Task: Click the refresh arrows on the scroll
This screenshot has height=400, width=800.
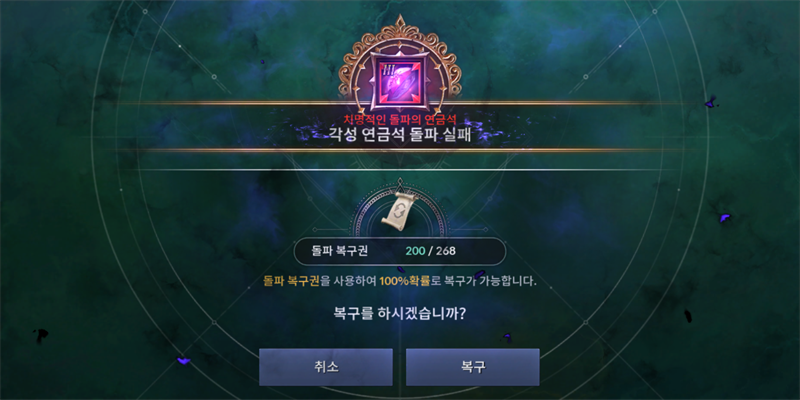Action: (x=398, y=211)
